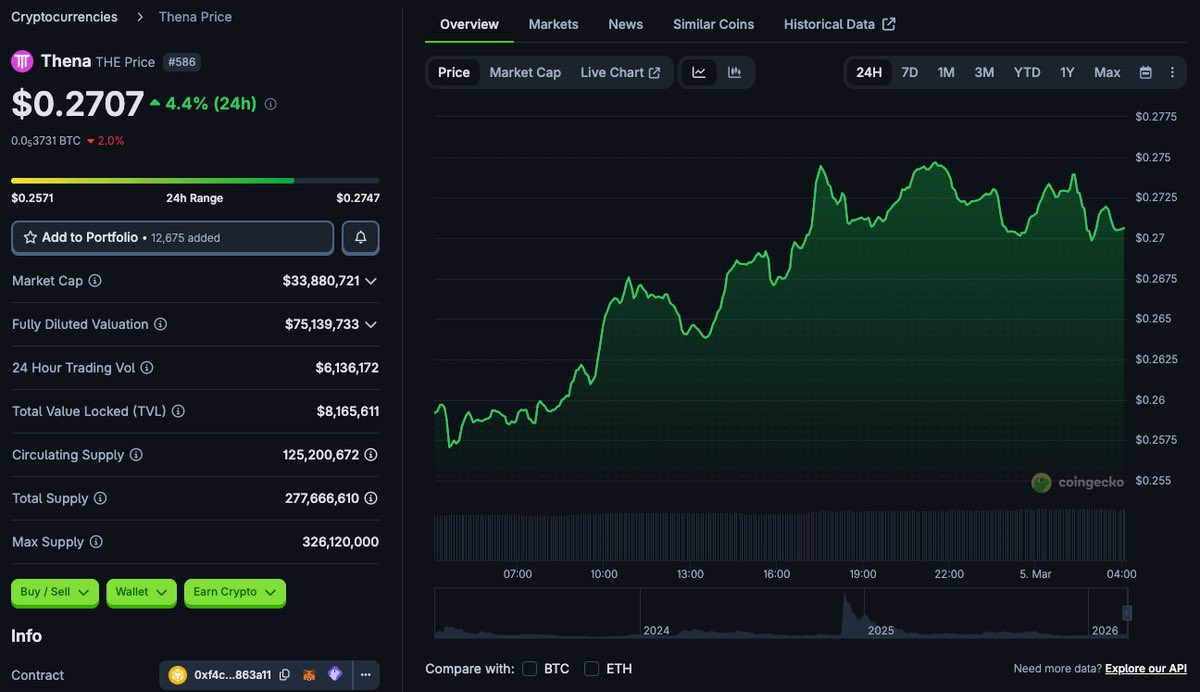
Task: Click the Market Cap info icon
Action: [x=94, y=281]
